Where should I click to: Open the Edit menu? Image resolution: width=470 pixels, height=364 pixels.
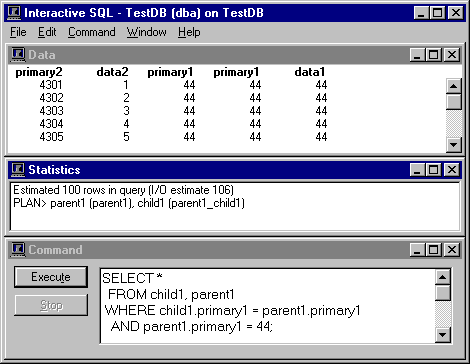coord(47,32)
